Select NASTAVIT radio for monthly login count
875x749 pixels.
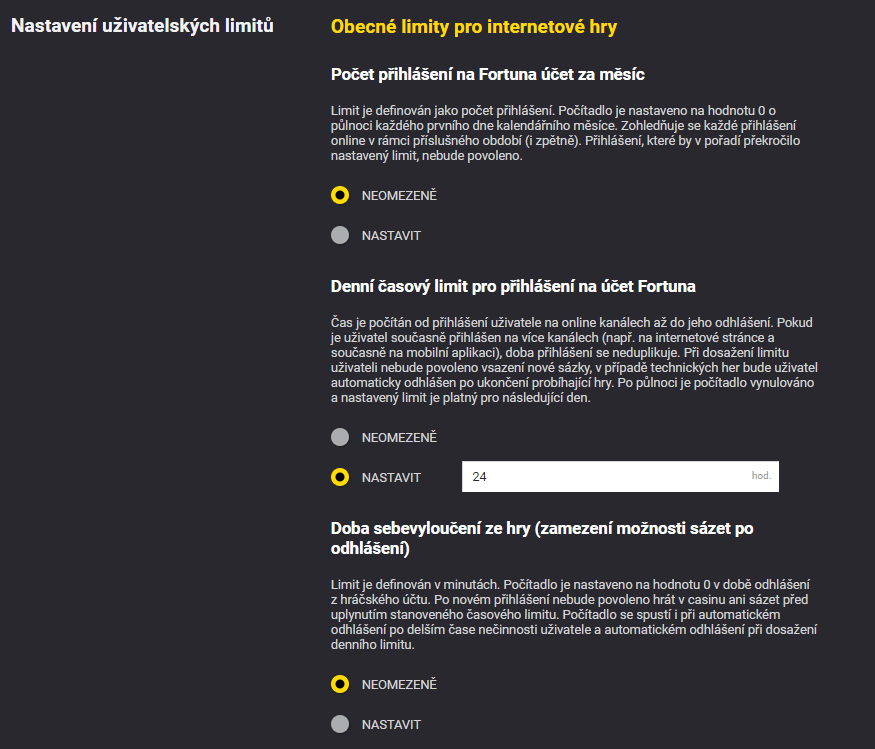coord(340,235)
